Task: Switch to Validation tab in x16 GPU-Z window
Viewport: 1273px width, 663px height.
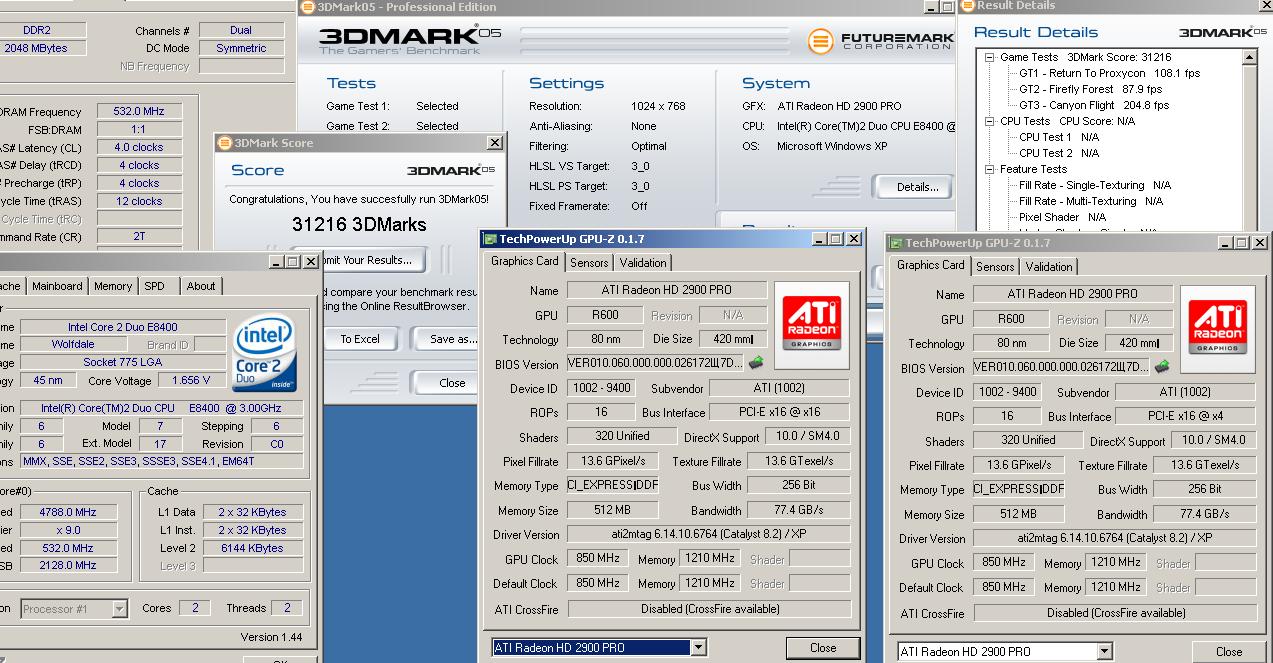Action: pos(643,262)
